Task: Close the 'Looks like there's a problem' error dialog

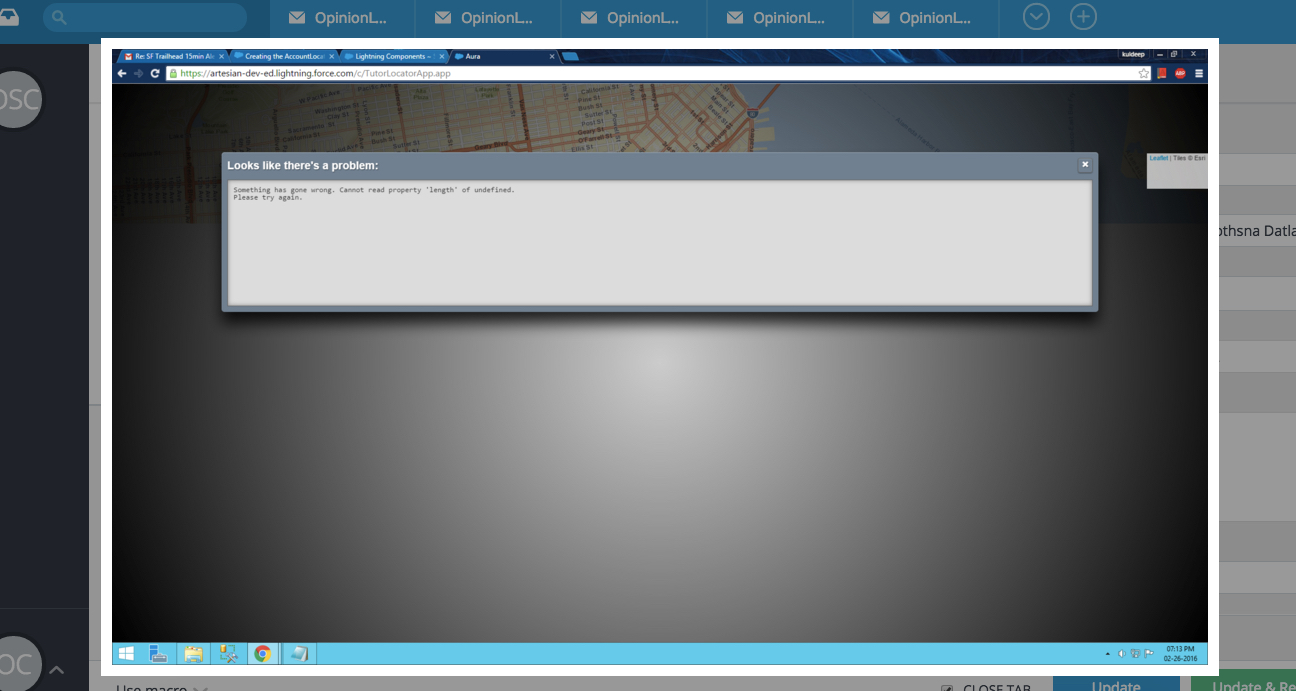Action: [x=1085, y=164]
